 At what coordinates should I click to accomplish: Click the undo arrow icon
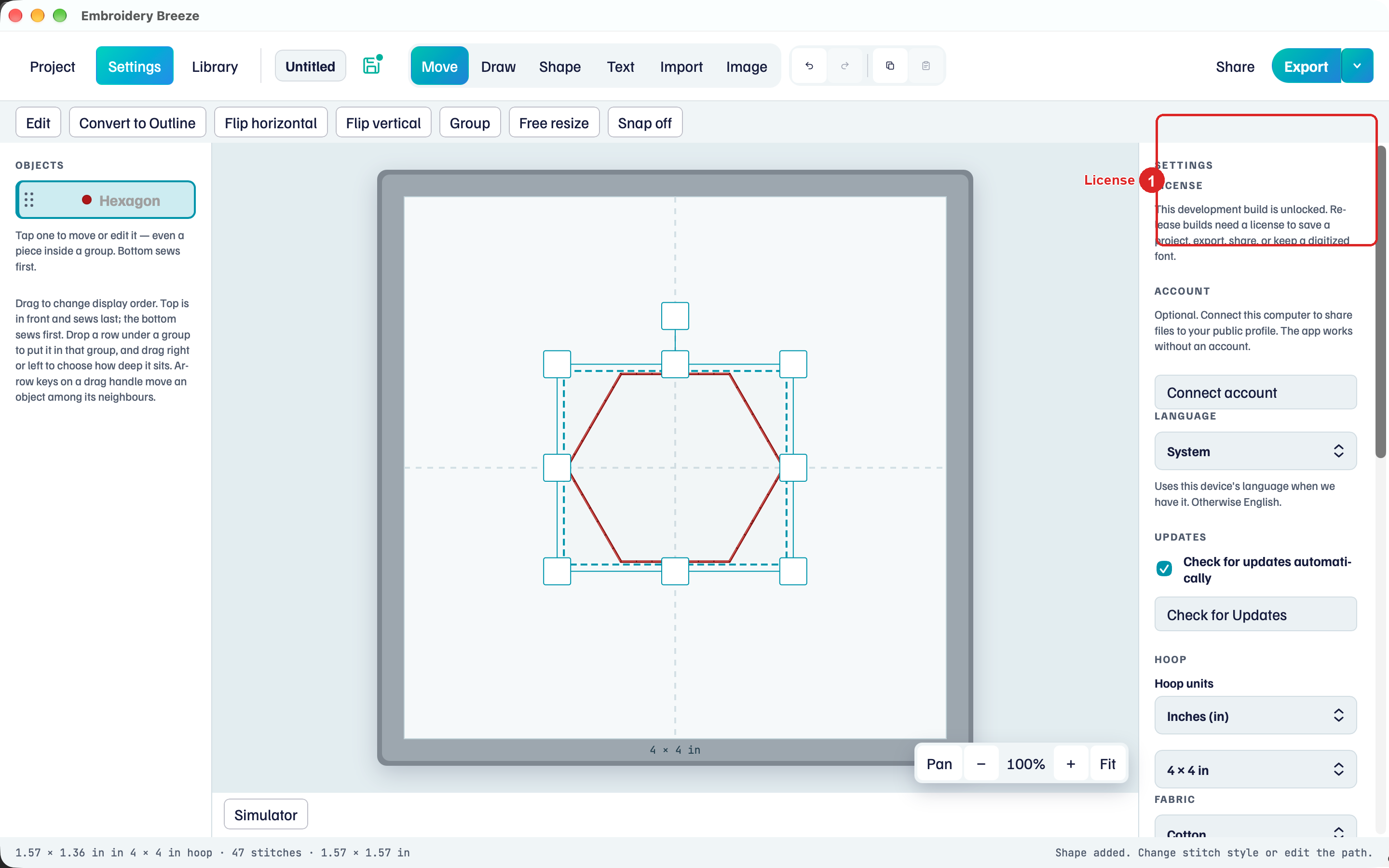(x=809, y=66)
